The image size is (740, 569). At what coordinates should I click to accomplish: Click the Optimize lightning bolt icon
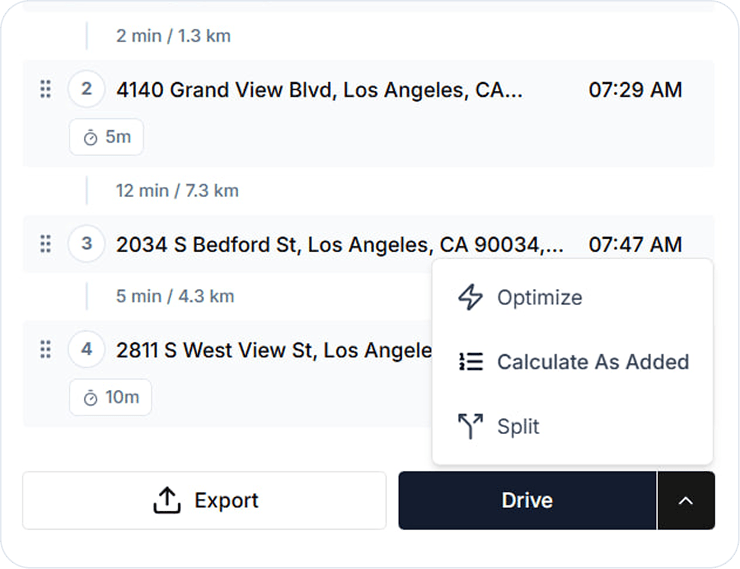pyautogui.click(x=470, y=297)
